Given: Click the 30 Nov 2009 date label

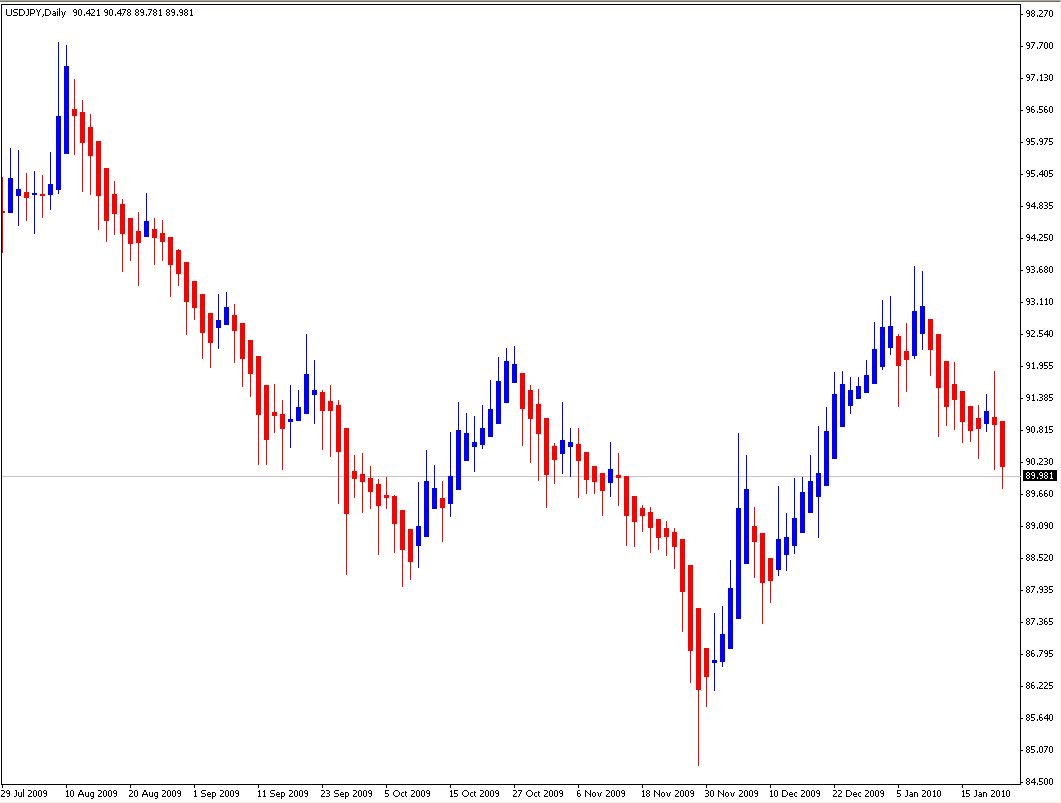Looking at the screenshot, I should (731, 793).
